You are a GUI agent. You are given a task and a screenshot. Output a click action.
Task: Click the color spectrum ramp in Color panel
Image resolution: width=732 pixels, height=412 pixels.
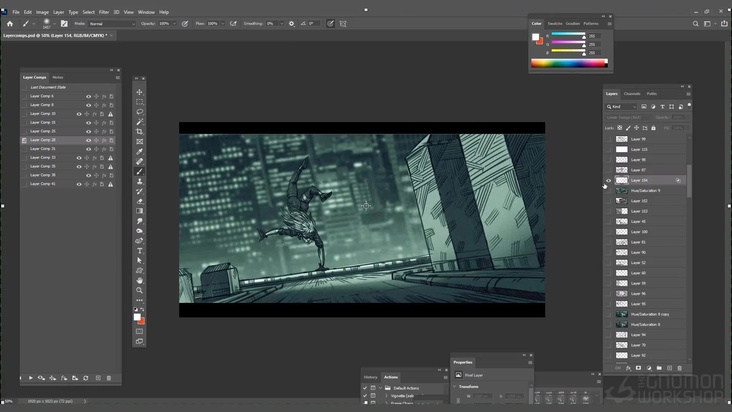568,63
